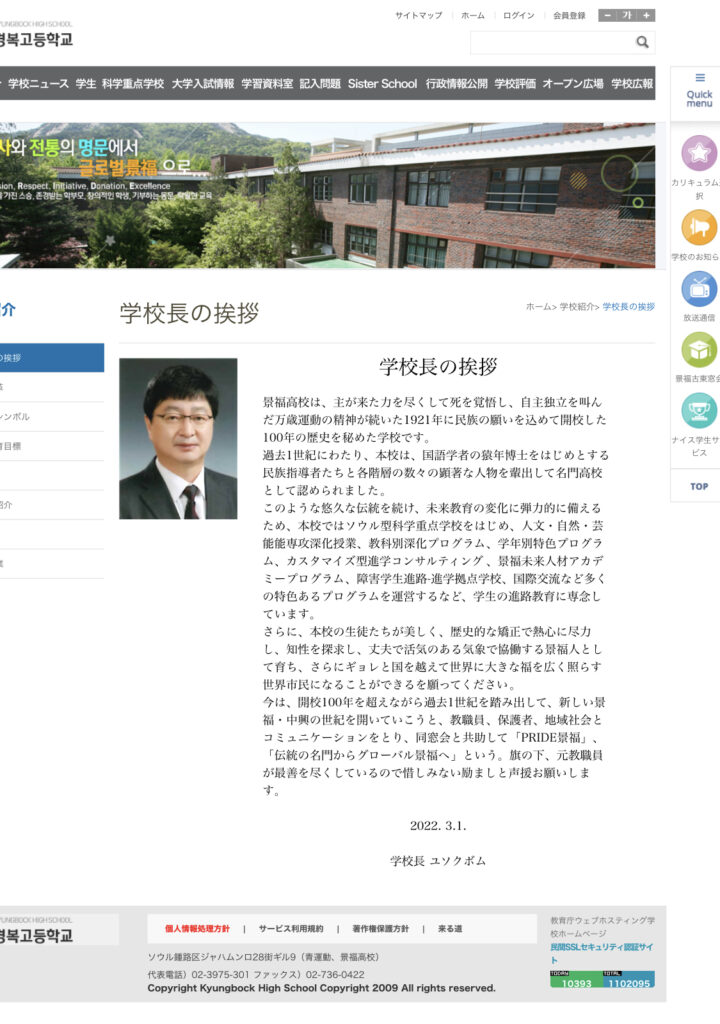Open the broadcast TV icon
This screenshot has height=1024, width=720.
point(699,289)
